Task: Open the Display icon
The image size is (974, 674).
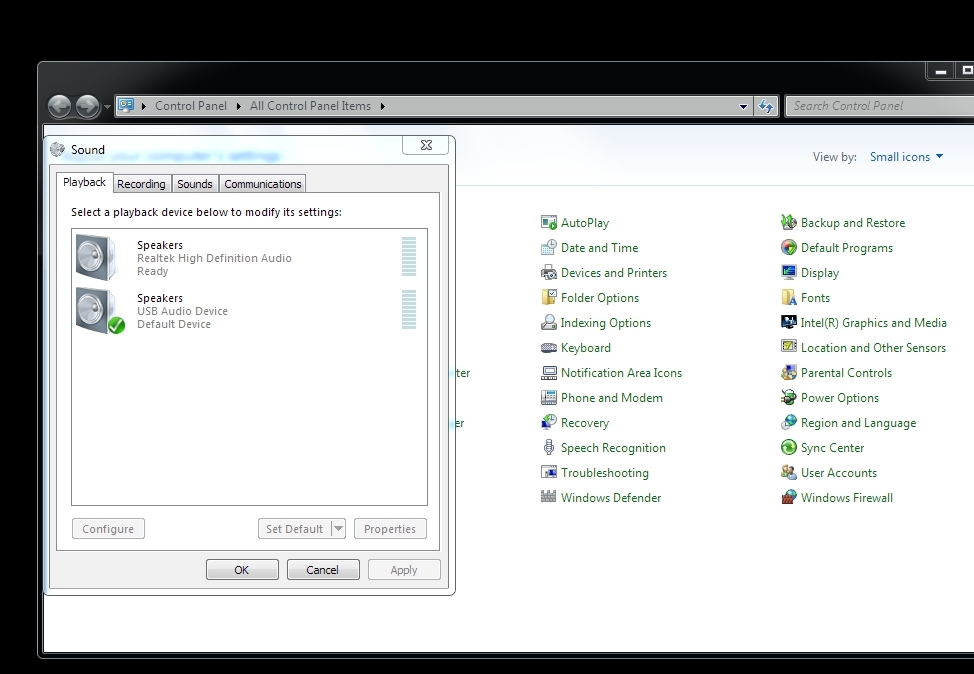Action: click(789, 273)
